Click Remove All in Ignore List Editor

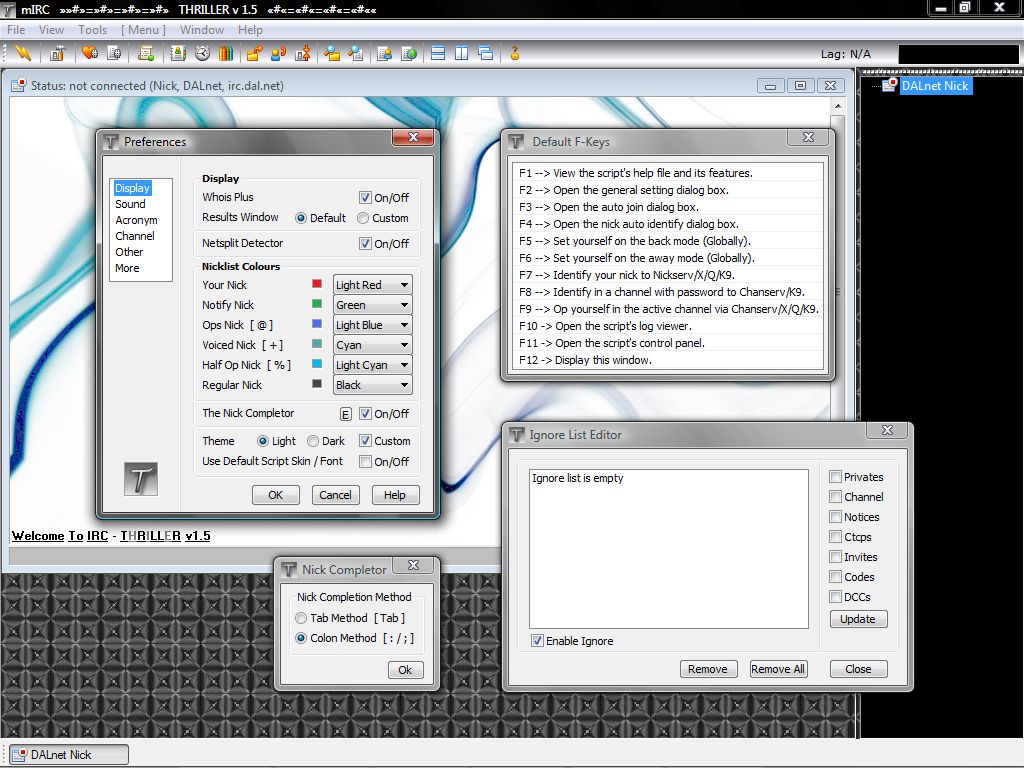[x=778, y=669]
